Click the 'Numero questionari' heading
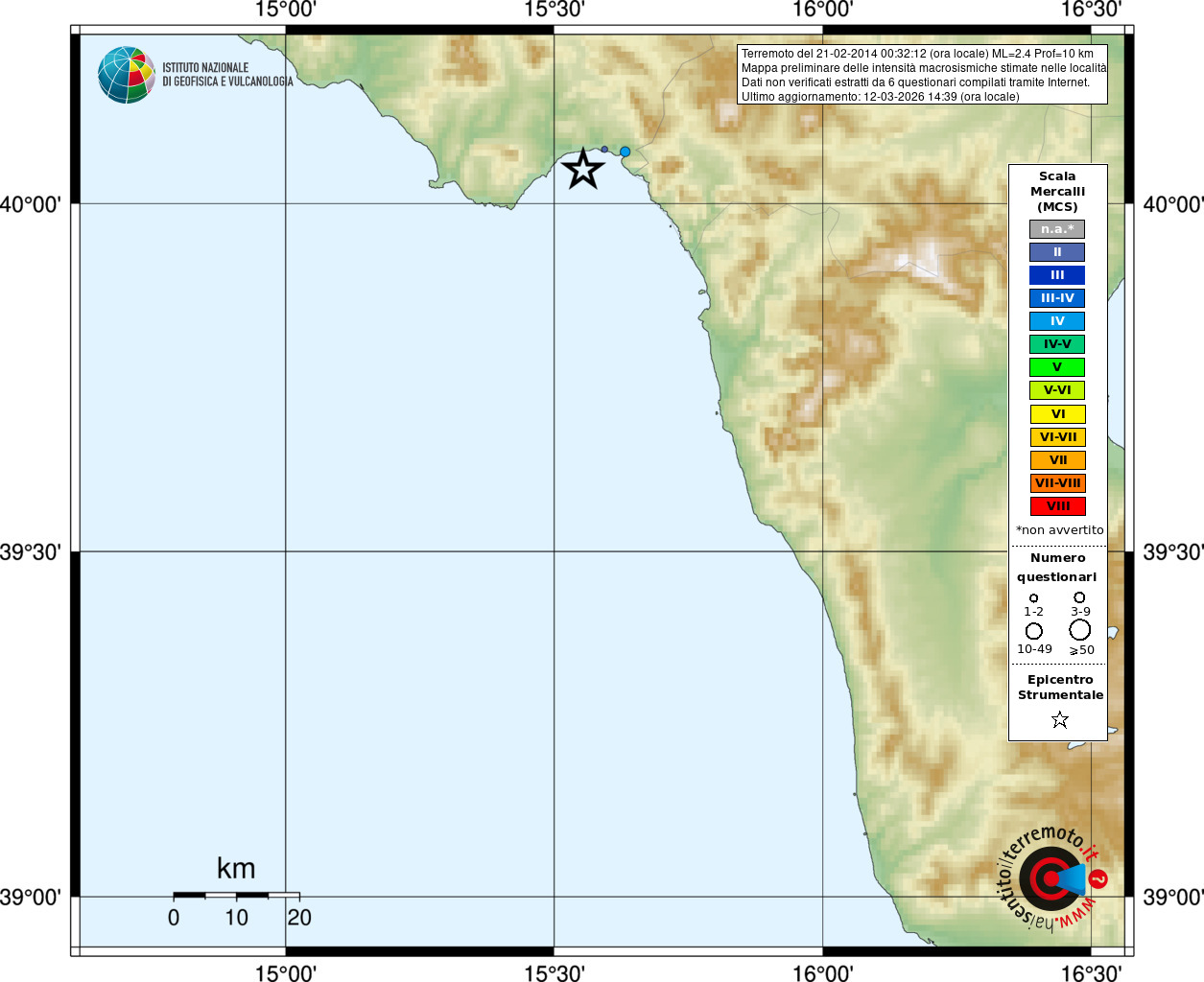The width and height of the screenshot is (1204, 982). click(1057, 568)
